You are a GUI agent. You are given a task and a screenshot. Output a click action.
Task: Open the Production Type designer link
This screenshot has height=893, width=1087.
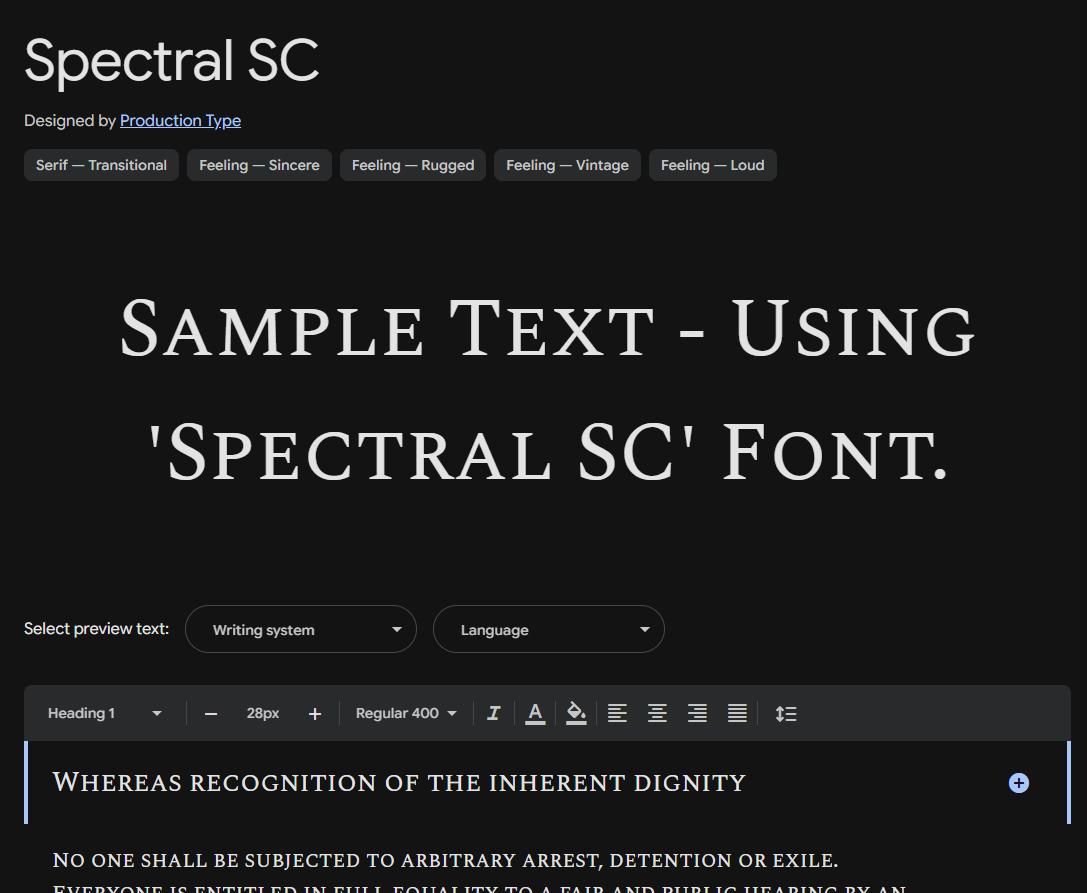(x=180, y=121)
